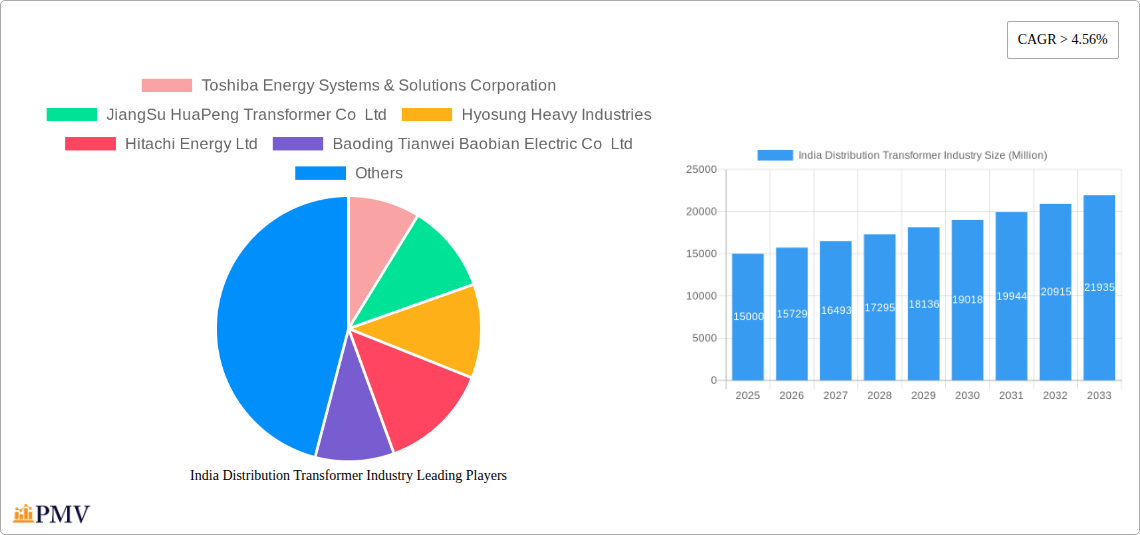The image size is (1140, 535).
Task: Click the 20000 y-axis label
Action: [701, 212]
